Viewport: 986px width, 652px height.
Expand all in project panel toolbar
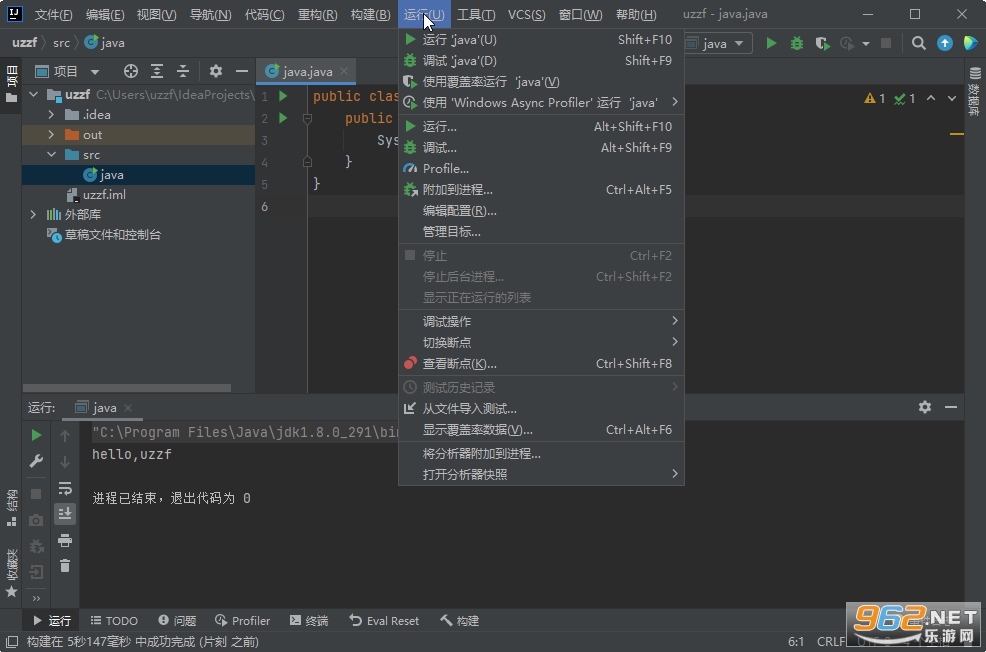click(x=157, y=71)
